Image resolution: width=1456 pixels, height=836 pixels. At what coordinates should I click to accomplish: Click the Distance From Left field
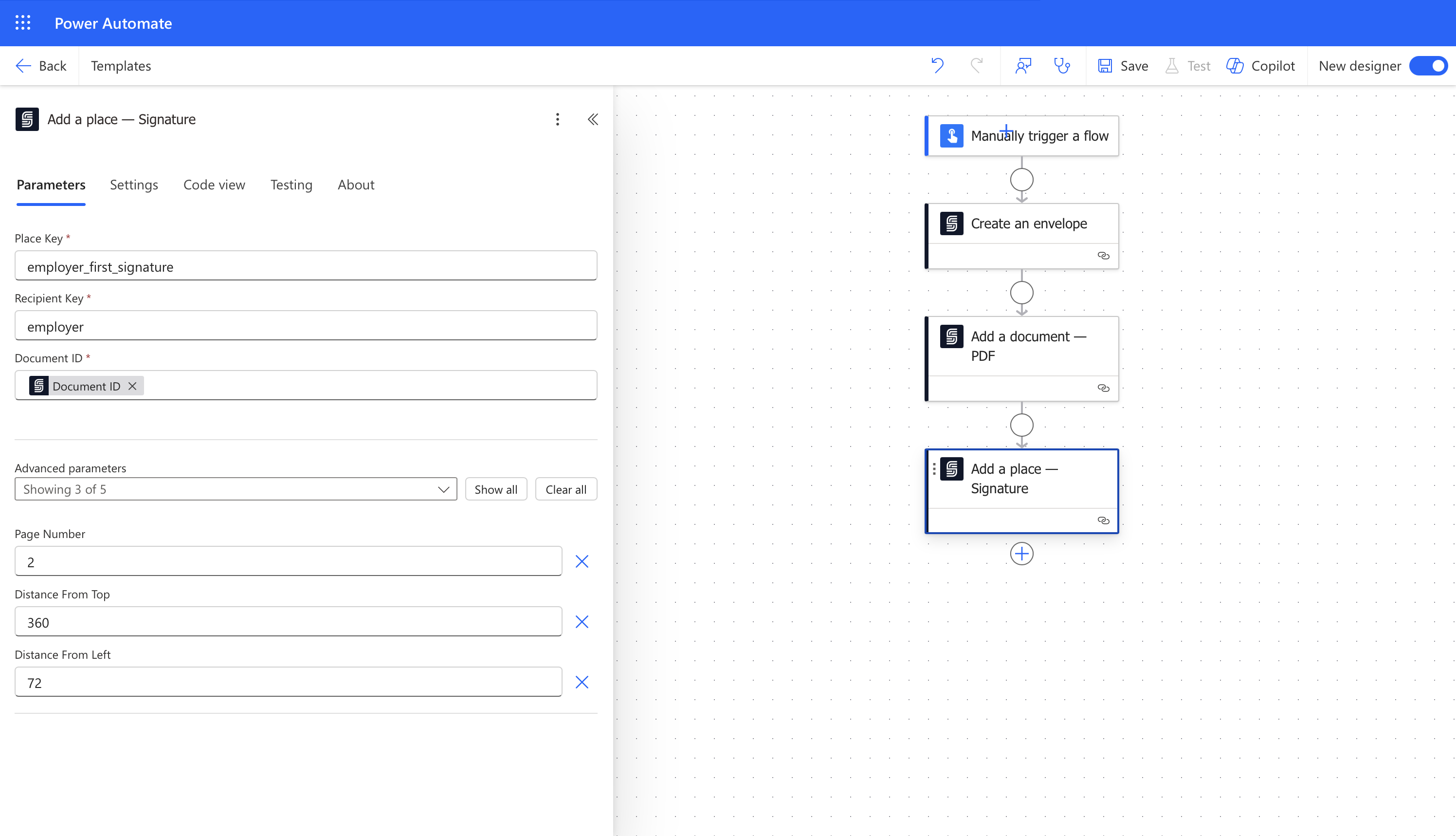(x=289, y=682)
